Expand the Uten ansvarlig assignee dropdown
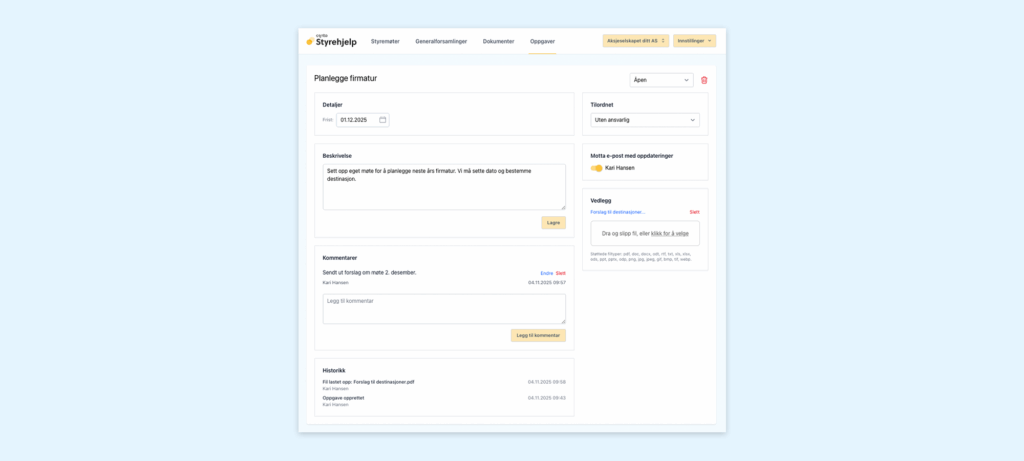This screenshot has width=1024, height=461. coord(645,120)
